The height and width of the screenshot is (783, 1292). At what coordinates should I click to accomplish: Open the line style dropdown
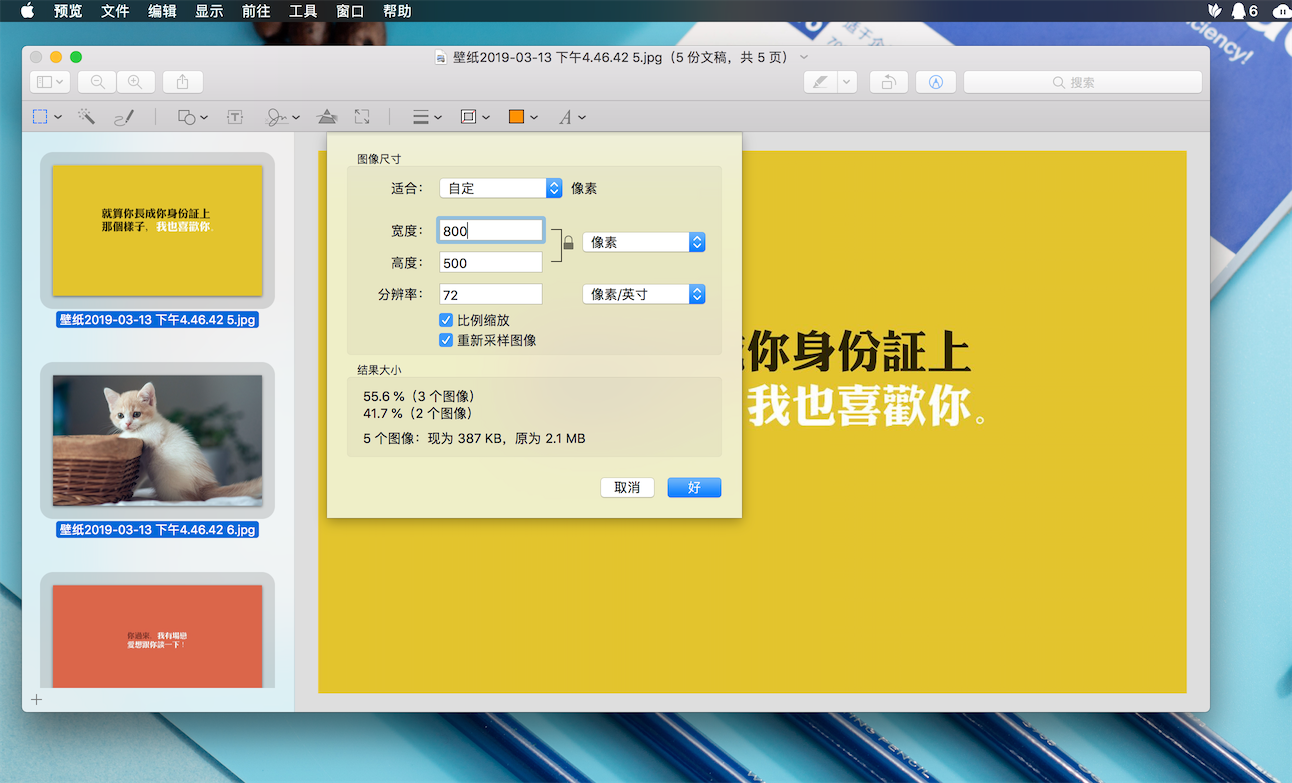coord(427,117)
